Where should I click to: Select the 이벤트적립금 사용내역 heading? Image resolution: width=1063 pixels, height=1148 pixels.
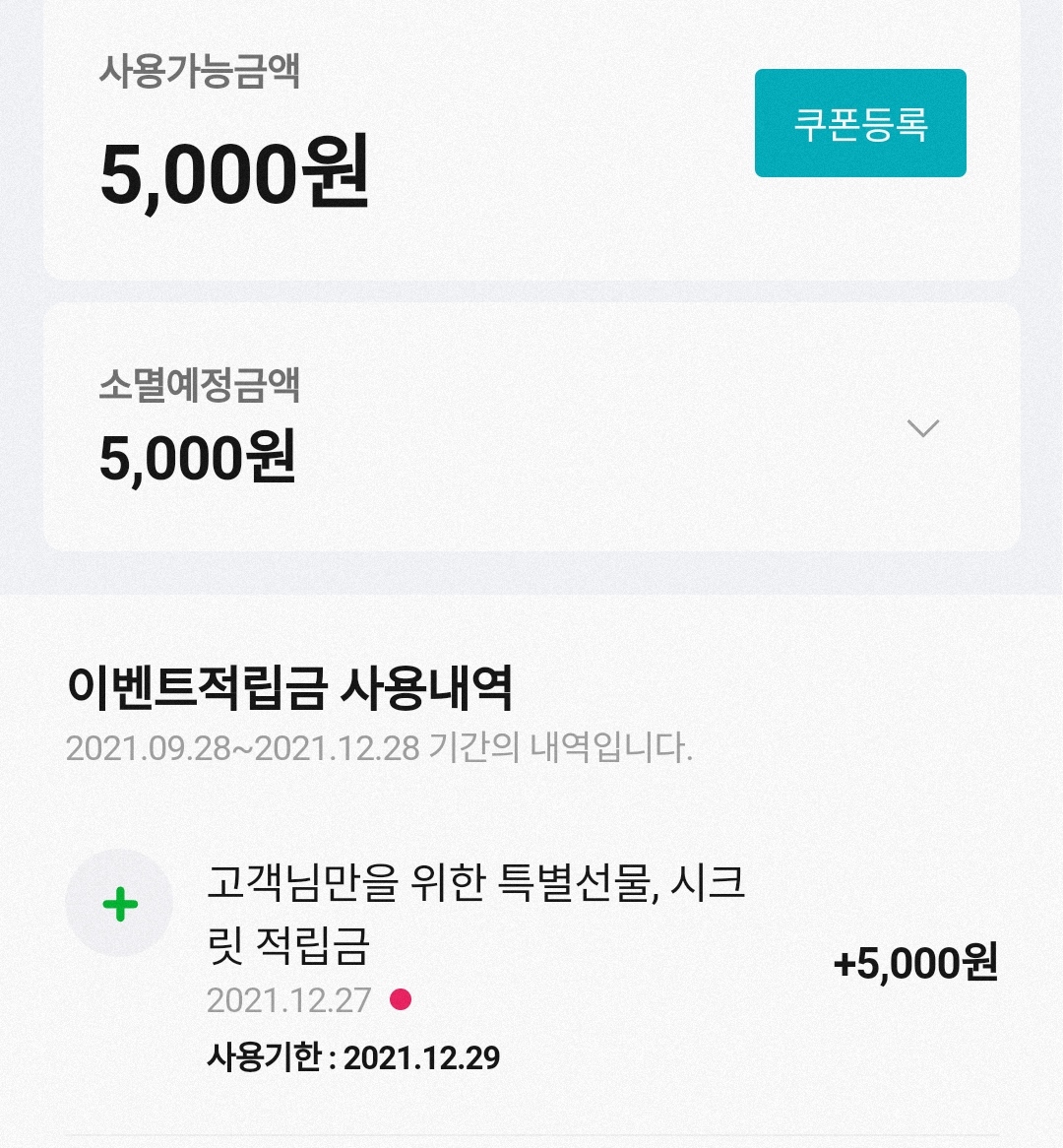click(289, 688)
